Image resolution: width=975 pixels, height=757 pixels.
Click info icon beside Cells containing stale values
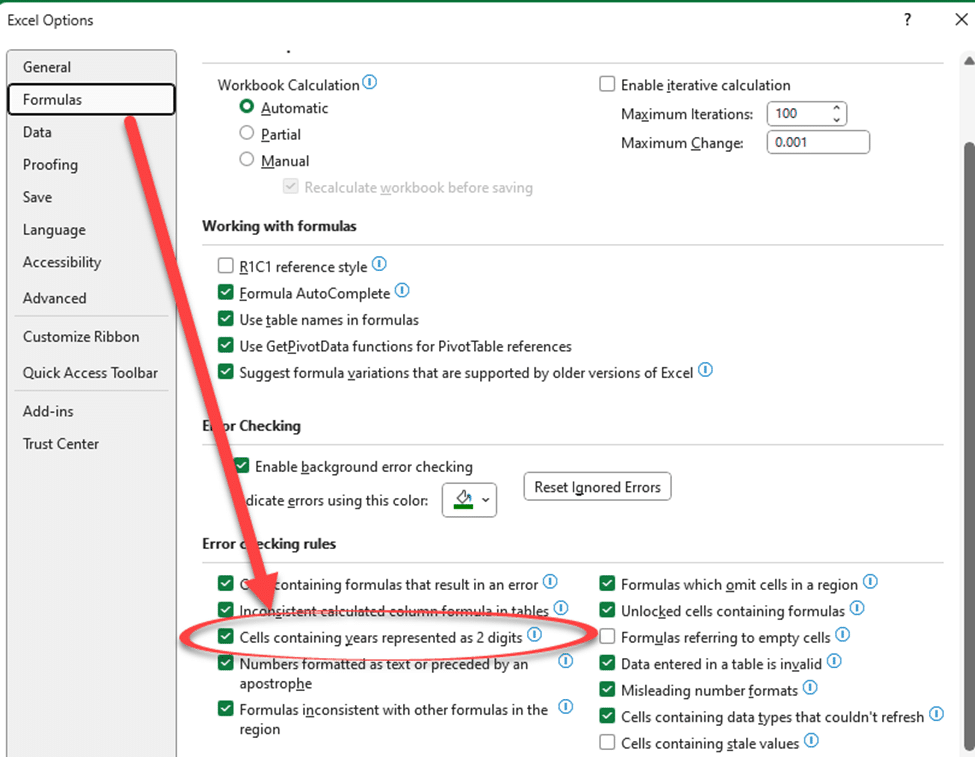[811, 741]
